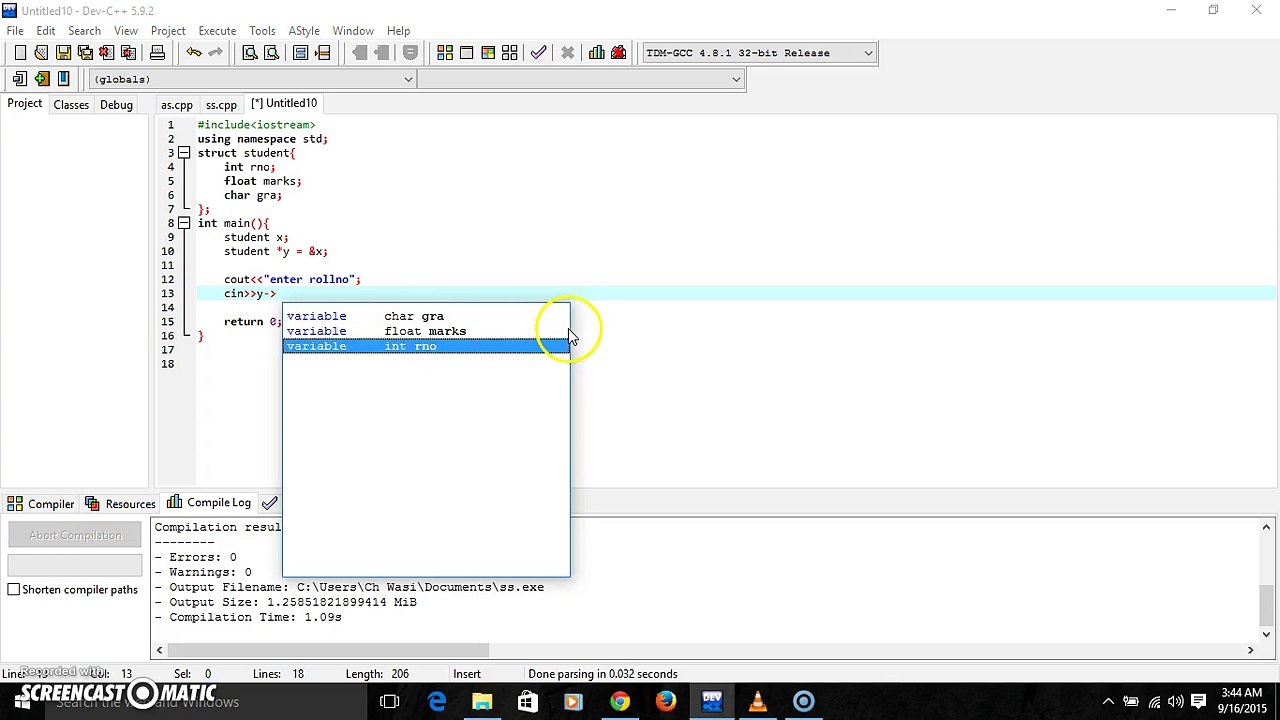Screen dimensions: 1280x720
Task: Select 'int rno' autocomplete suggestion
Action: click(x=426, y=346)
